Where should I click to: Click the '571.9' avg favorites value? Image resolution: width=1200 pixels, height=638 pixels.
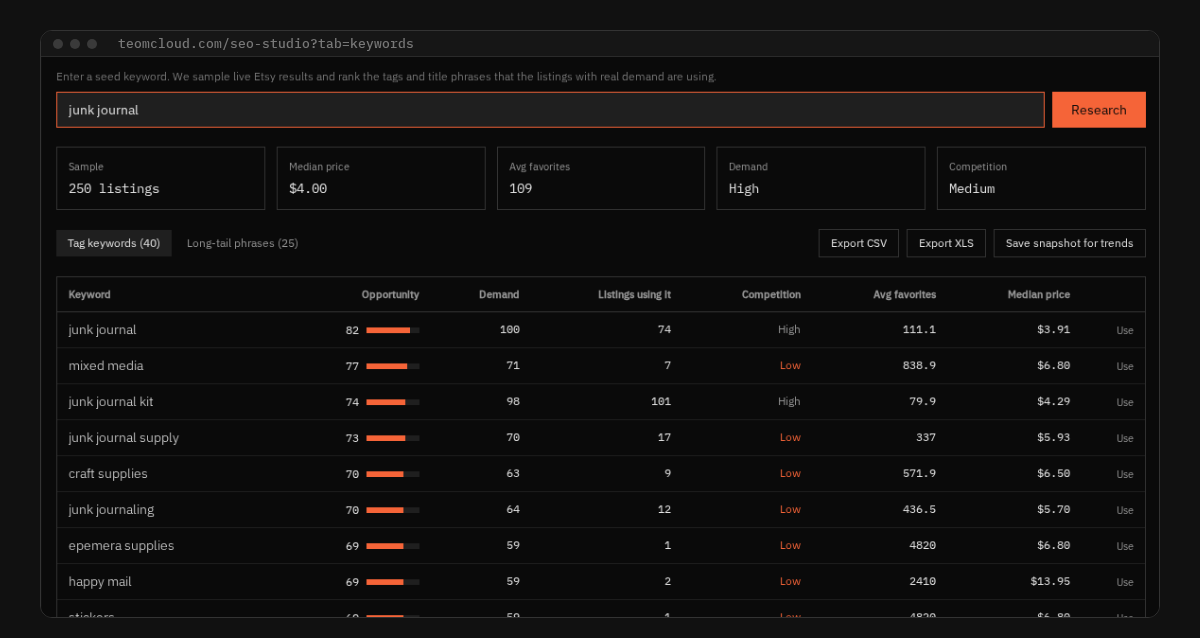(919, 474)
